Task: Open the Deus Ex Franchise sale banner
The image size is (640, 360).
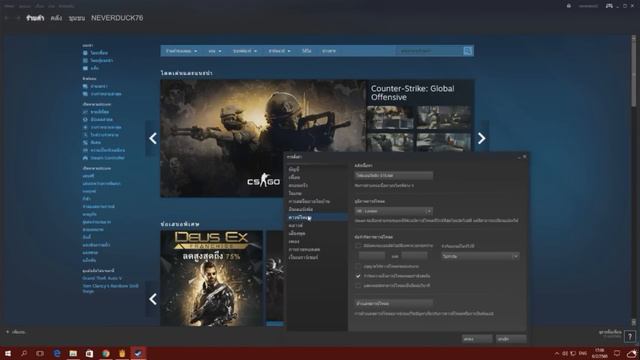Action: click(x=211, y=278)
